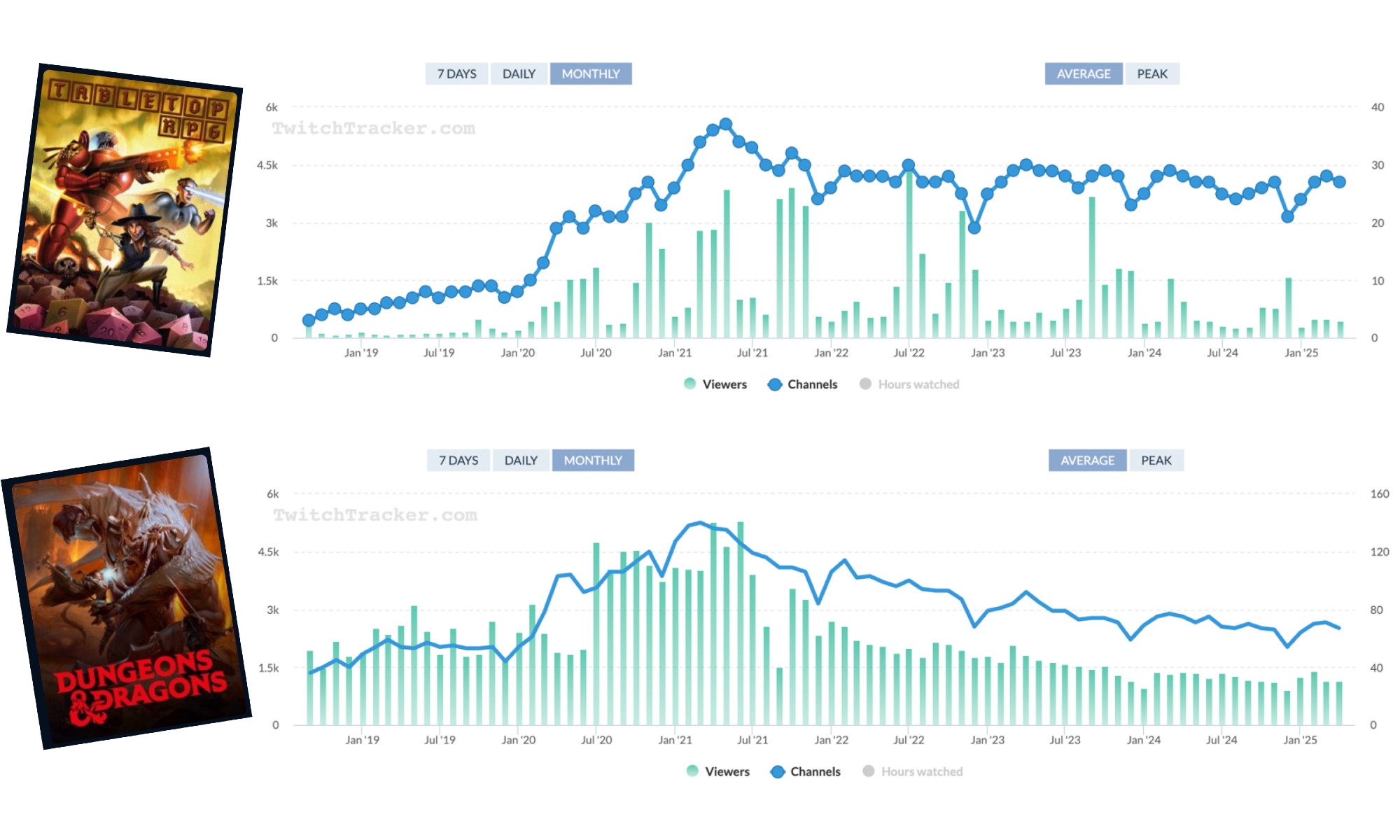Toggle Viewers series in bottom chart legend
The height and width of the screenshot is (840, 1400).
coord(718,771)
